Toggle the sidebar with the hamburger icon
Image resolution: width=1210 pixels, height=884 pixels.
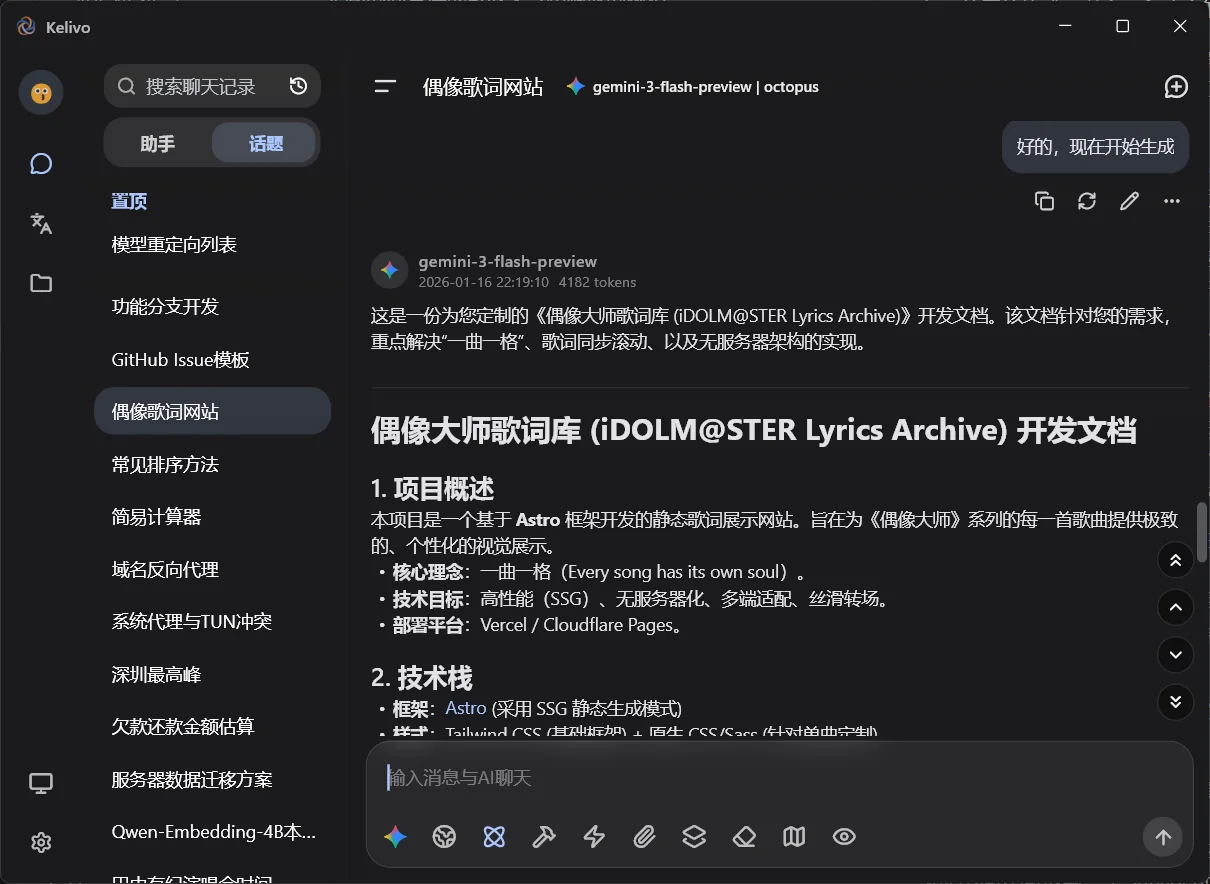385,87
